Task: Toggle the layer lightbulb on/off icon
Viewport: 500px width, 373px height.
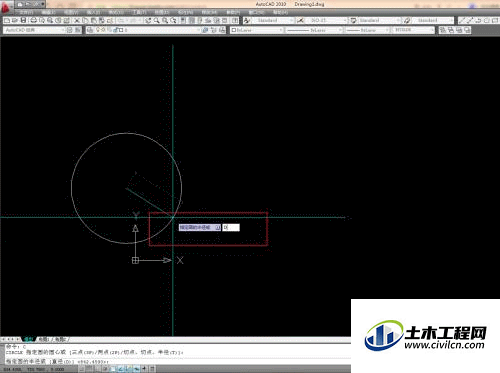Action: [98, 30]
